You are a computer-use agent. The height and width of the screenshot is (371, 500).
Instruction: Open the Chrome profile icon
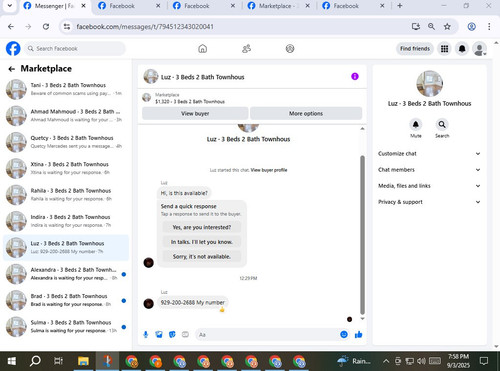471,27
